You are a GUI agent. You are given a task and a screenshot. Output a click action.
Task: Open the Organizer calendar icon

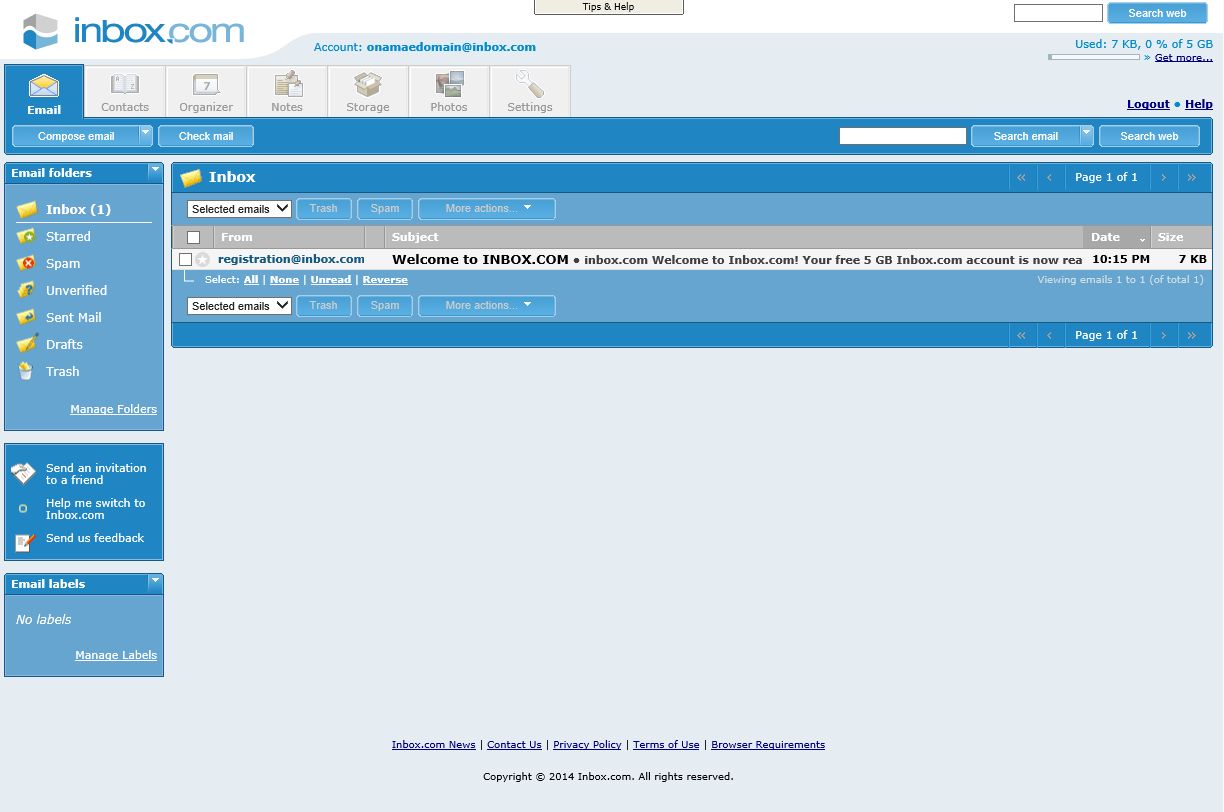[x=206, y=84]
